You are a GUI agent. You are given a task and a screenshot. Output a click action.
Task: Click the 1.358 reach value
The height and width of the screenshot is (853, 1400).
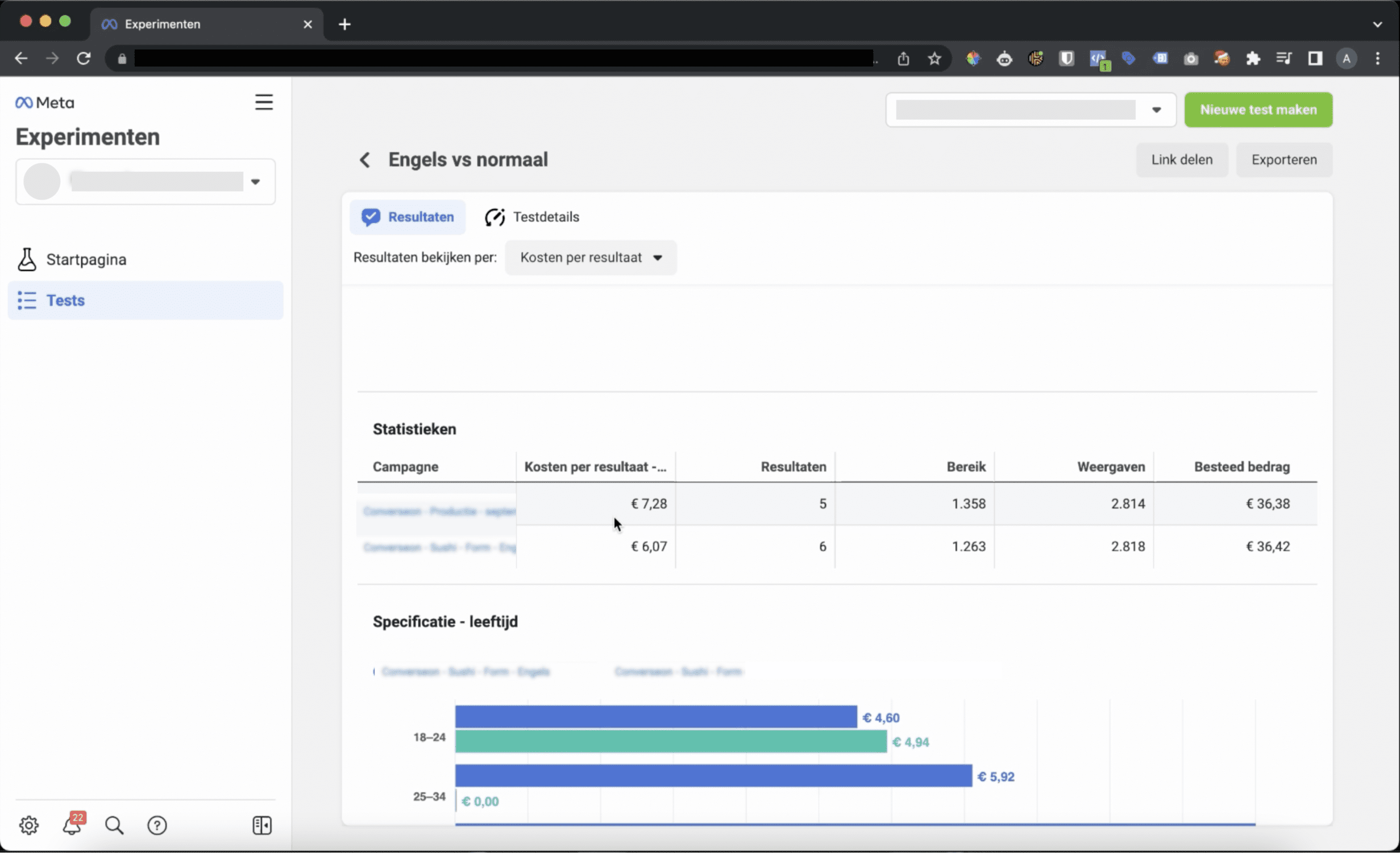[969, 504]
